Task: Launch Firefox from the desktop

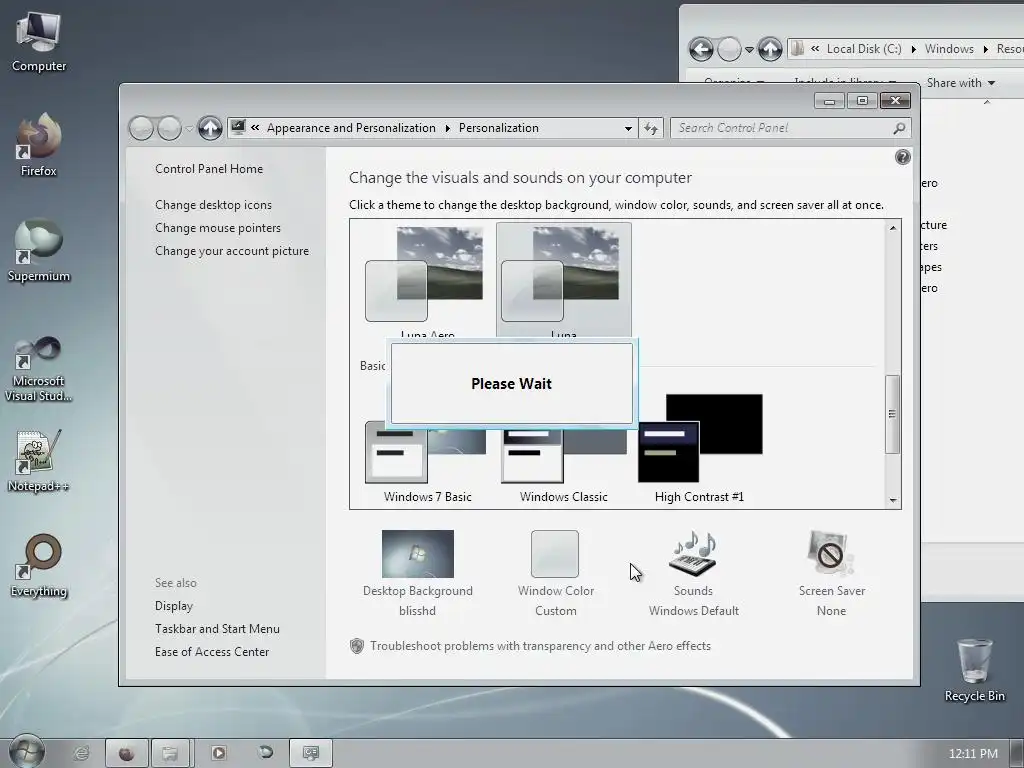Action: (x=39, y=144)
